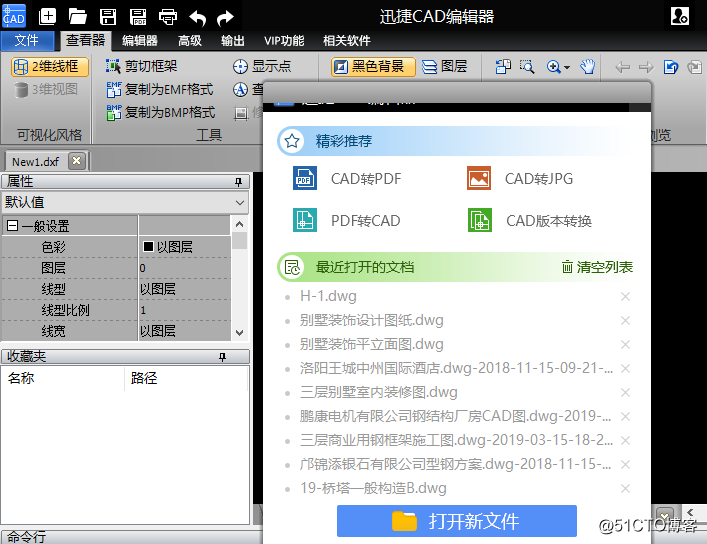Open the user account icon
Viewport: 707px width, 544px height.
(x=679, y=16)
